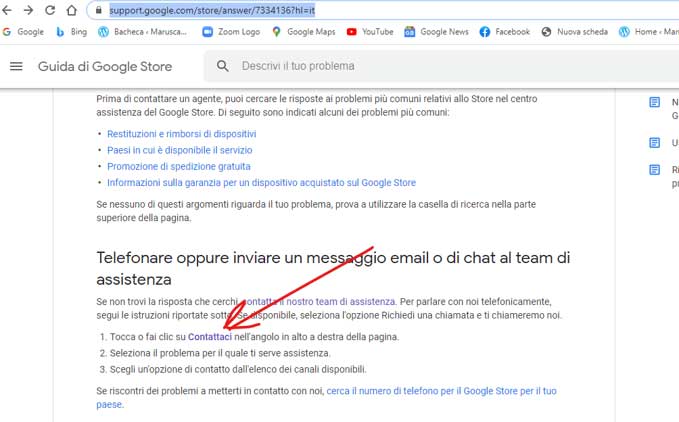Open the Facebook bookmark
The height and width of the screenshot is (422, 679).
pos(504,32)
